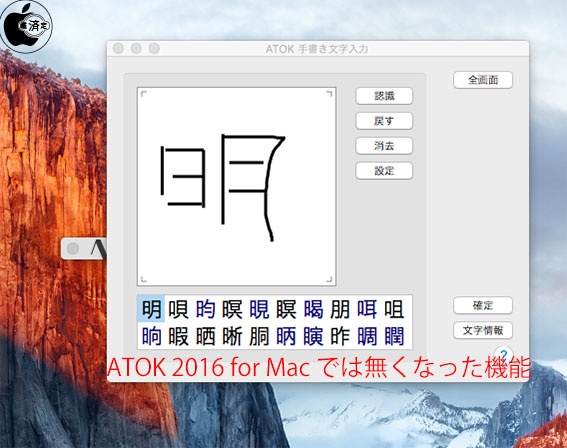Open 文字情報 character info
This screenshot has height=448, width=567.
pos(483,330)
